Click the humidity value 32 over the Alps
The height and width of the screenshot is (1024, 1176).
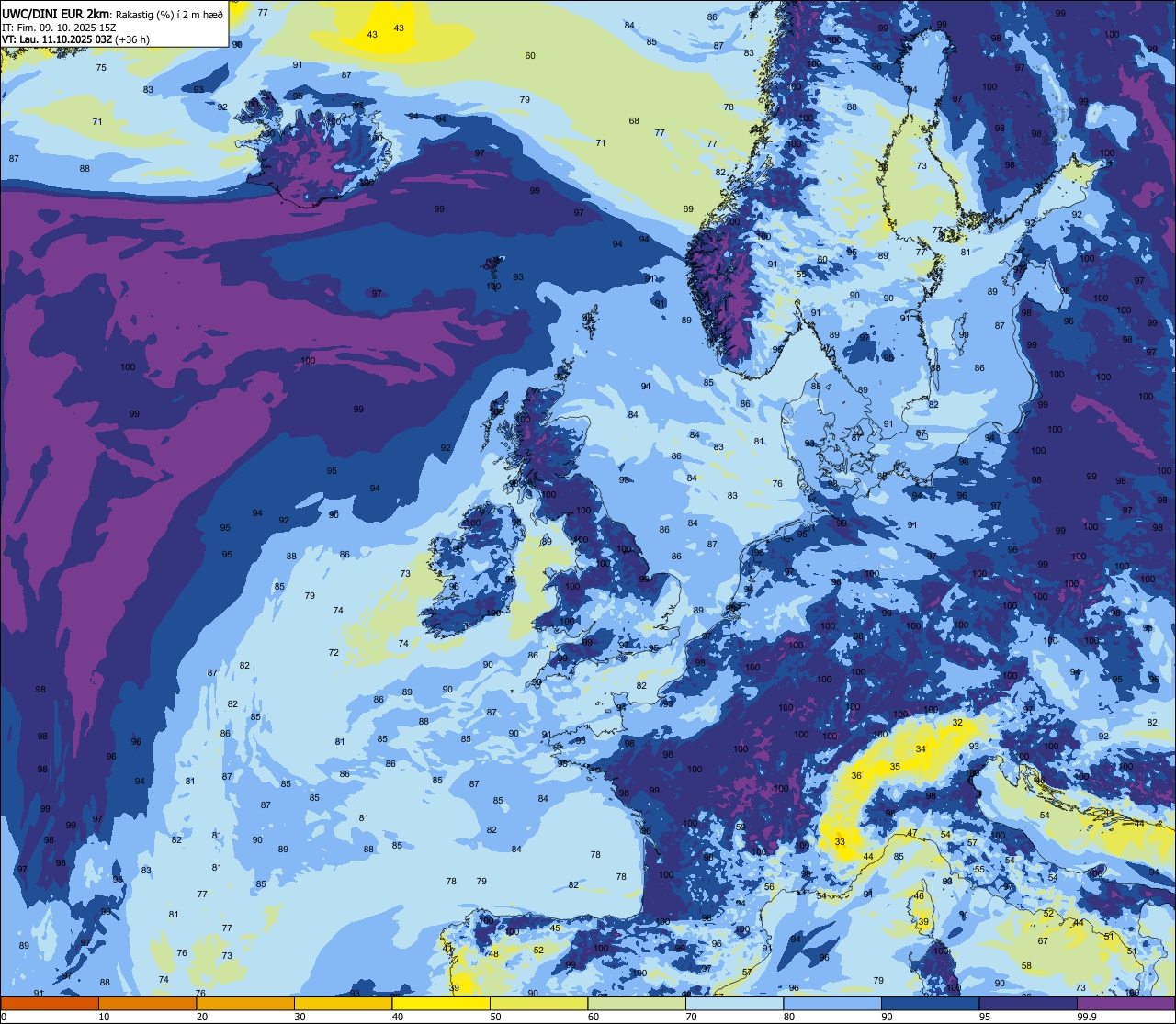(x=957, y=723)
